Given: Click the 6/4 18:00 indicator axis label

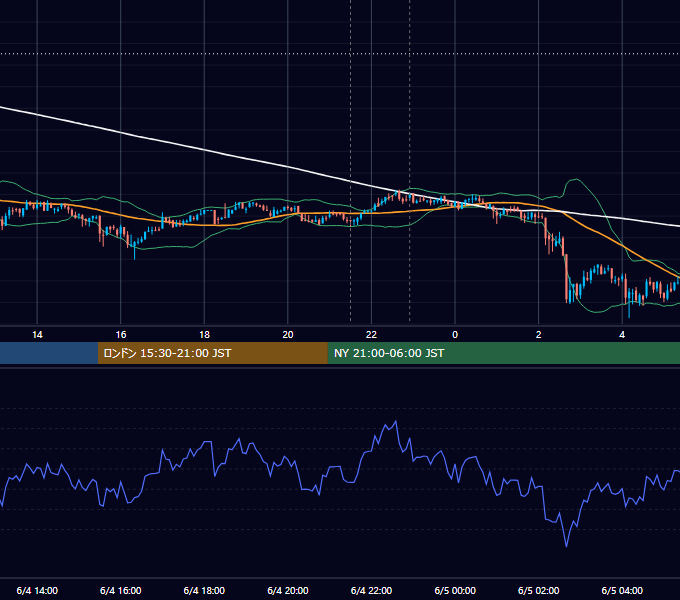Looking at the screenshot, I should [x=204, y=590].
